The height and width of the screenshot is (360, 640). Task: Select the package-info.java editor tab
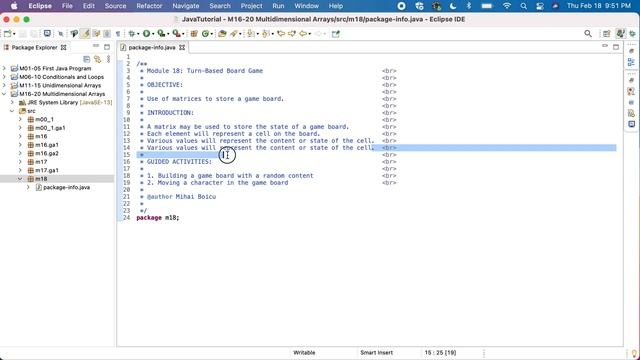coord(151,47)
